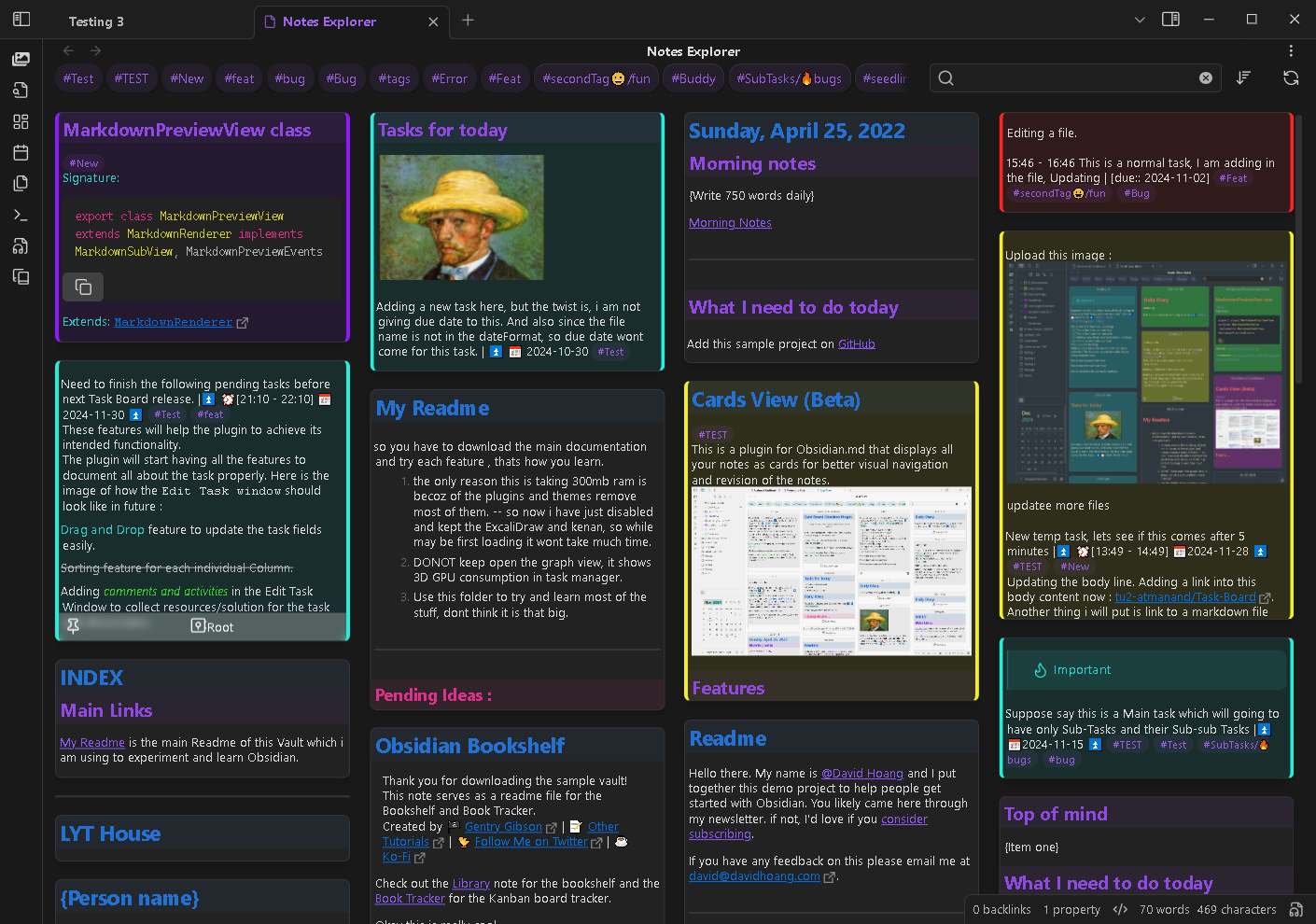Filter by the capitalized #Bug tag chip
Image resolution: width=1316 pixels, height=924 pixels.
(341, 78)
